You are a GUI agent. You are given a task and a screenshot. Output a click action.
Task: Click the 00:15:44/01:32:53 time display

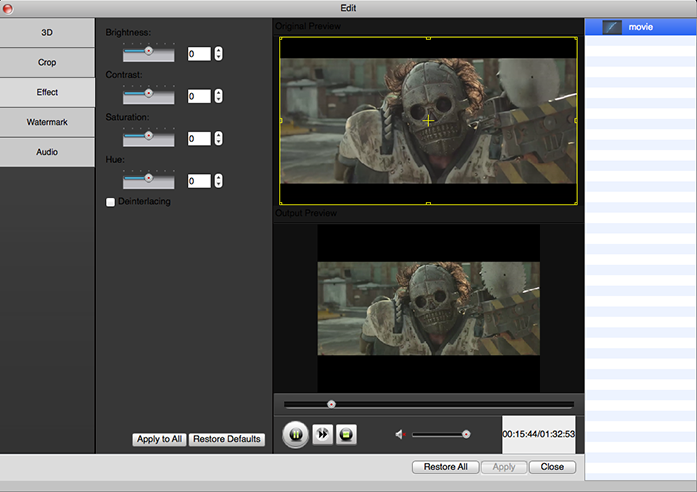point(538,434)
